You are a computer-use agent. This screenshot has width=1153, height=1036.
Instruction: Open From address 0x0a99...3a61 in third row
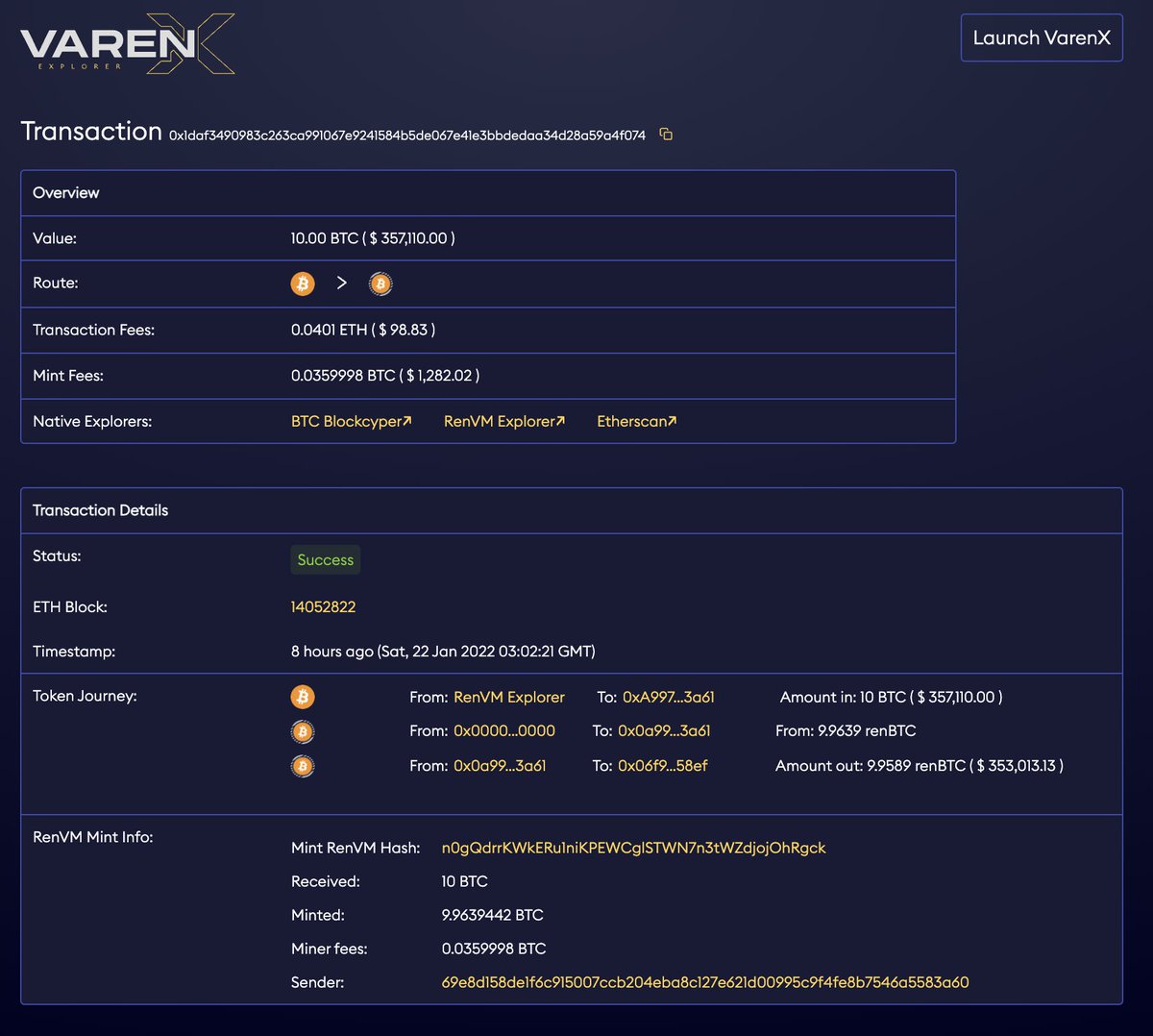point(500,765)
